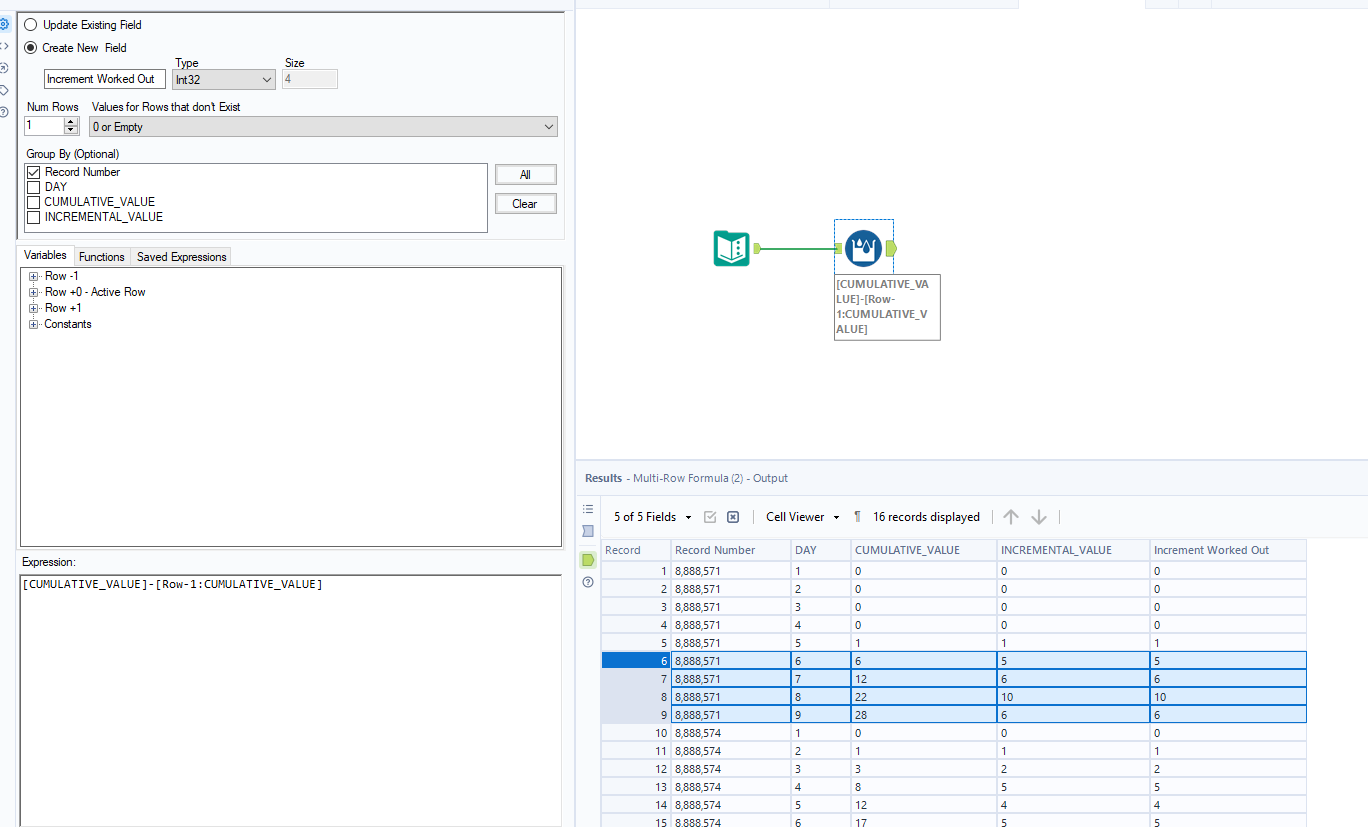The width and height of the screenshot is (1368, 827).
Task: Switch to the Saved Expressions tab
Action: click(180, 256)
